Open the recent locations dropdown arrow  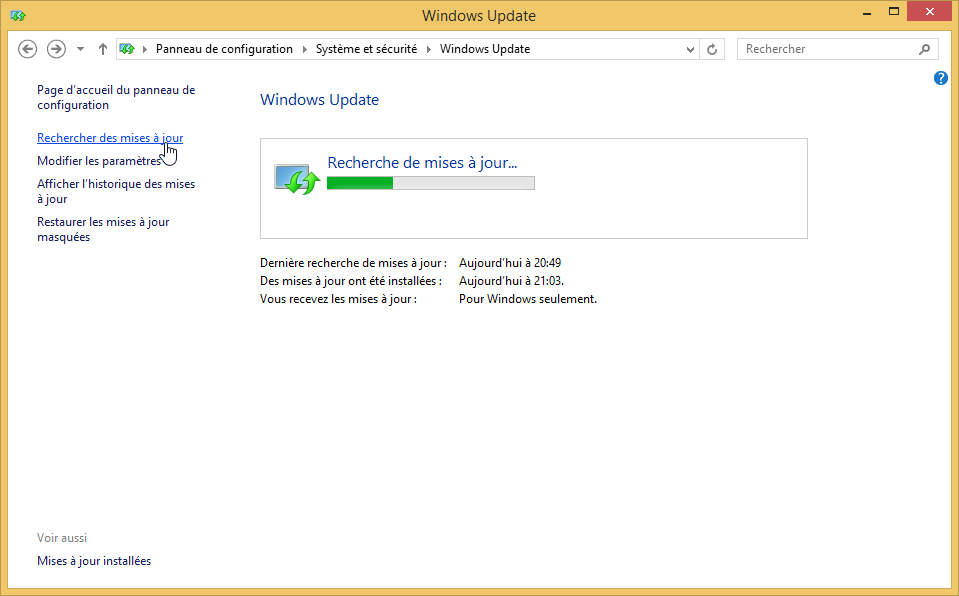[x=80, y=49]
